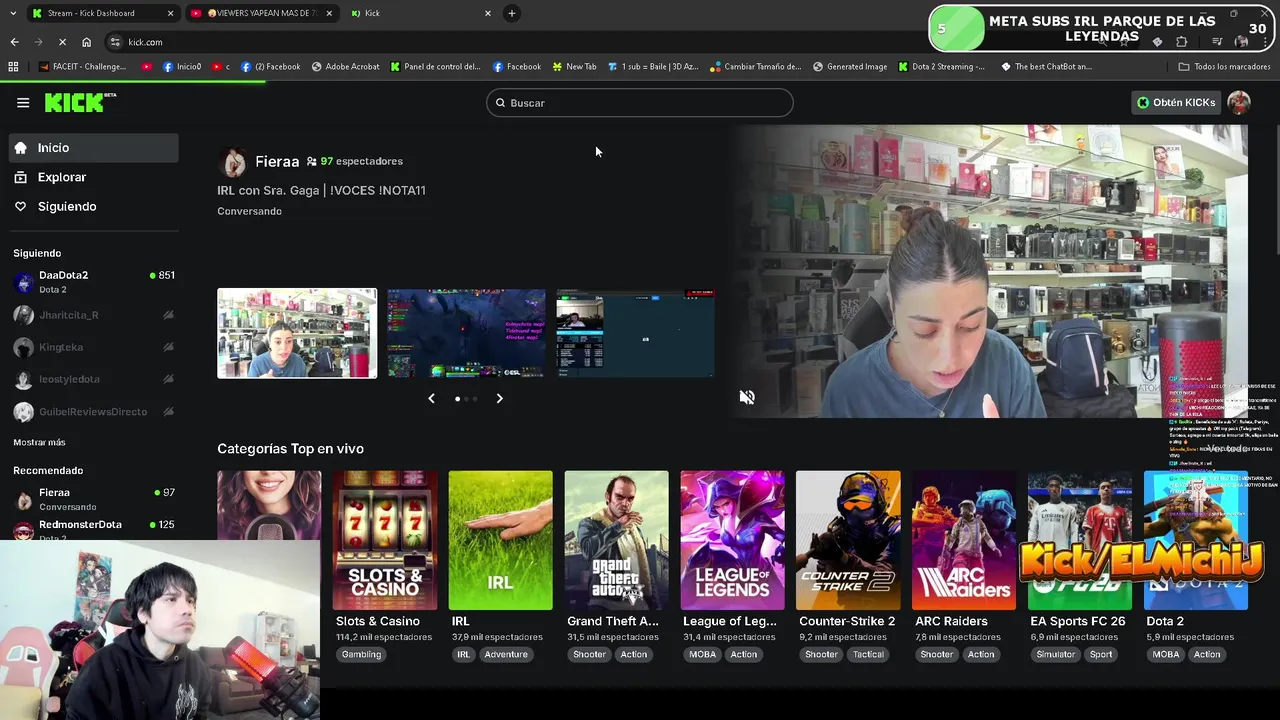Click the Gambling tag
Viewport: 1280px width, 720px height.
[361, 654]
